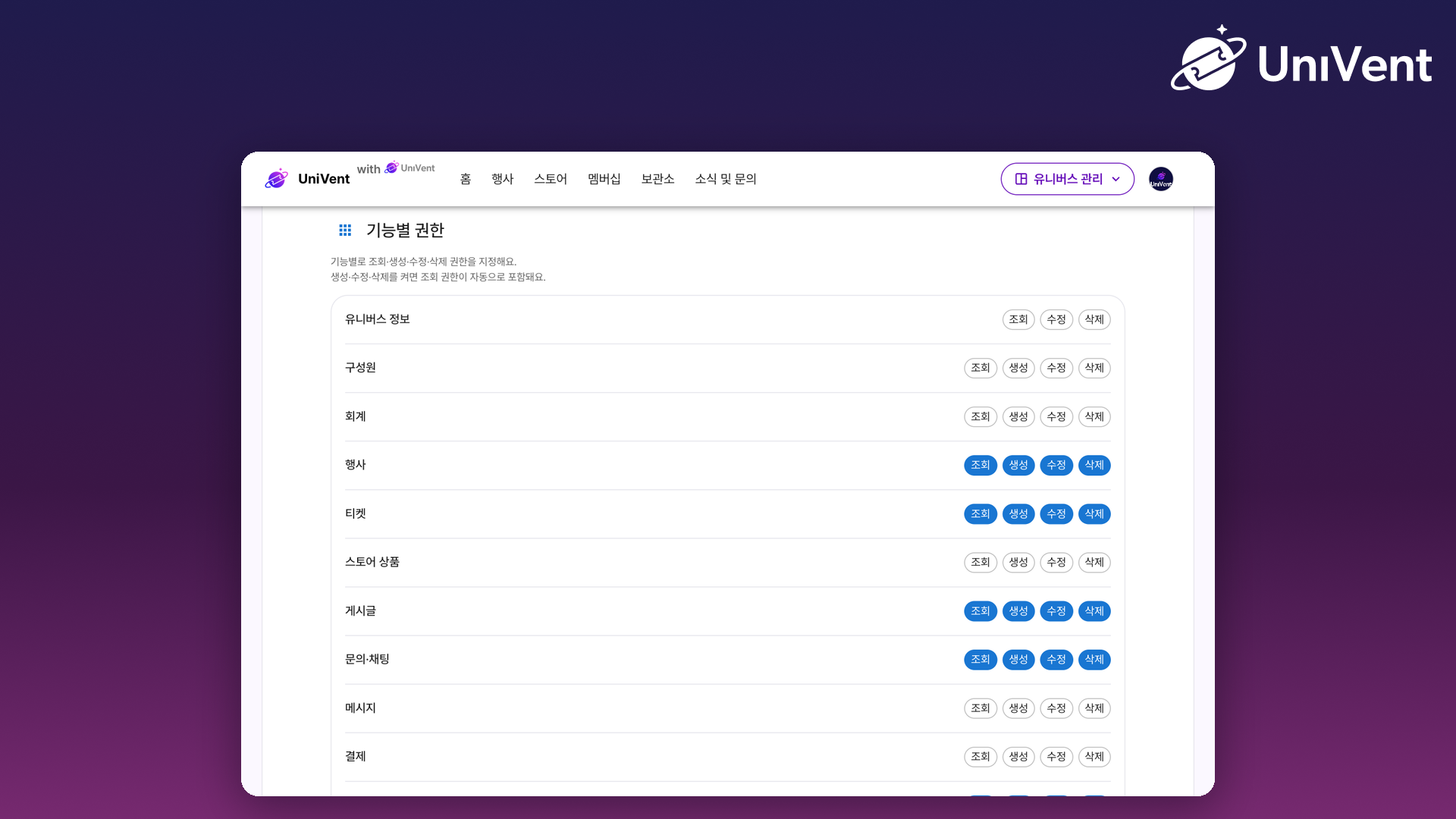Disable 조회 permission for 게시글
Viewport: 1456px width, 819px height.
pos(981,610)
